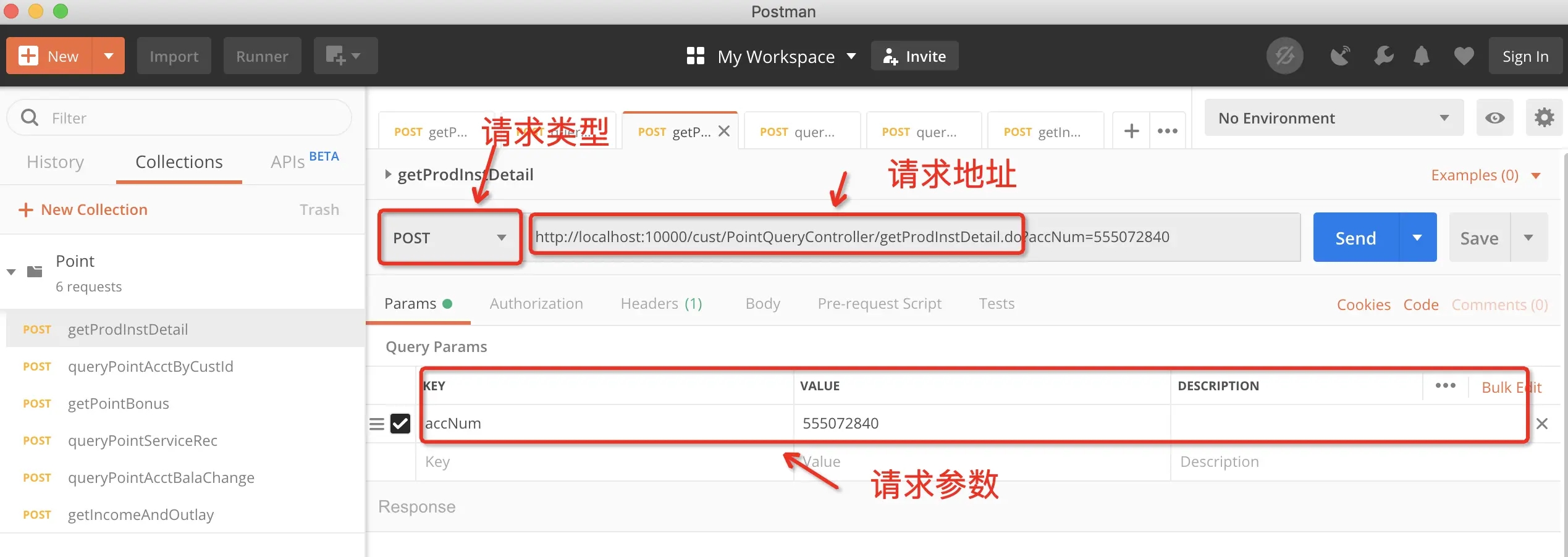Switch to the History tab
This screenshot has height=557, width=1568.
(x=55, y=162)
